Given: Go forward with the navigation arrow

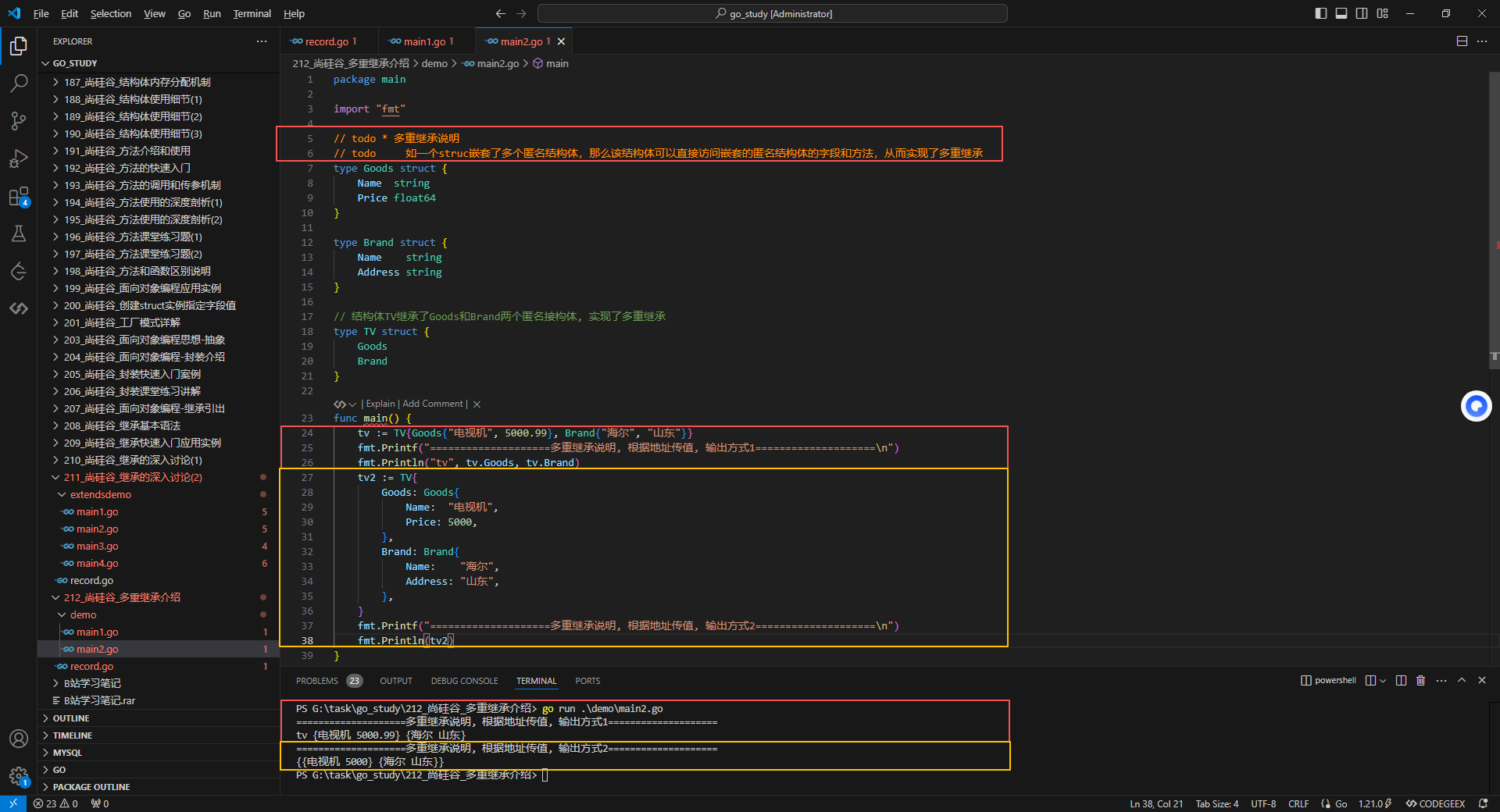Looking at the screenshot, I should point(521,13).
